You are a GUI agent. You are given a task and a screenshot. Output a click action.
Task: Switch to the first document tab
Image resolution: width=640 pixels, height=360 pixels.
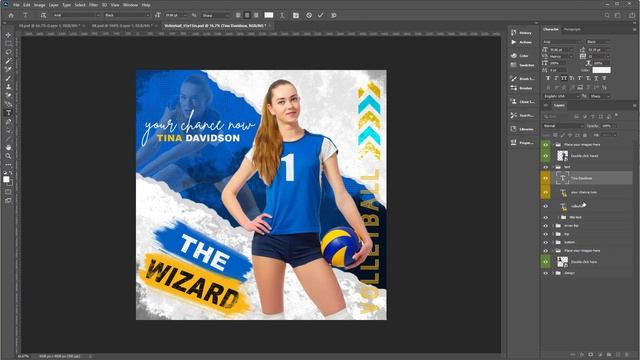coord(49,26)
